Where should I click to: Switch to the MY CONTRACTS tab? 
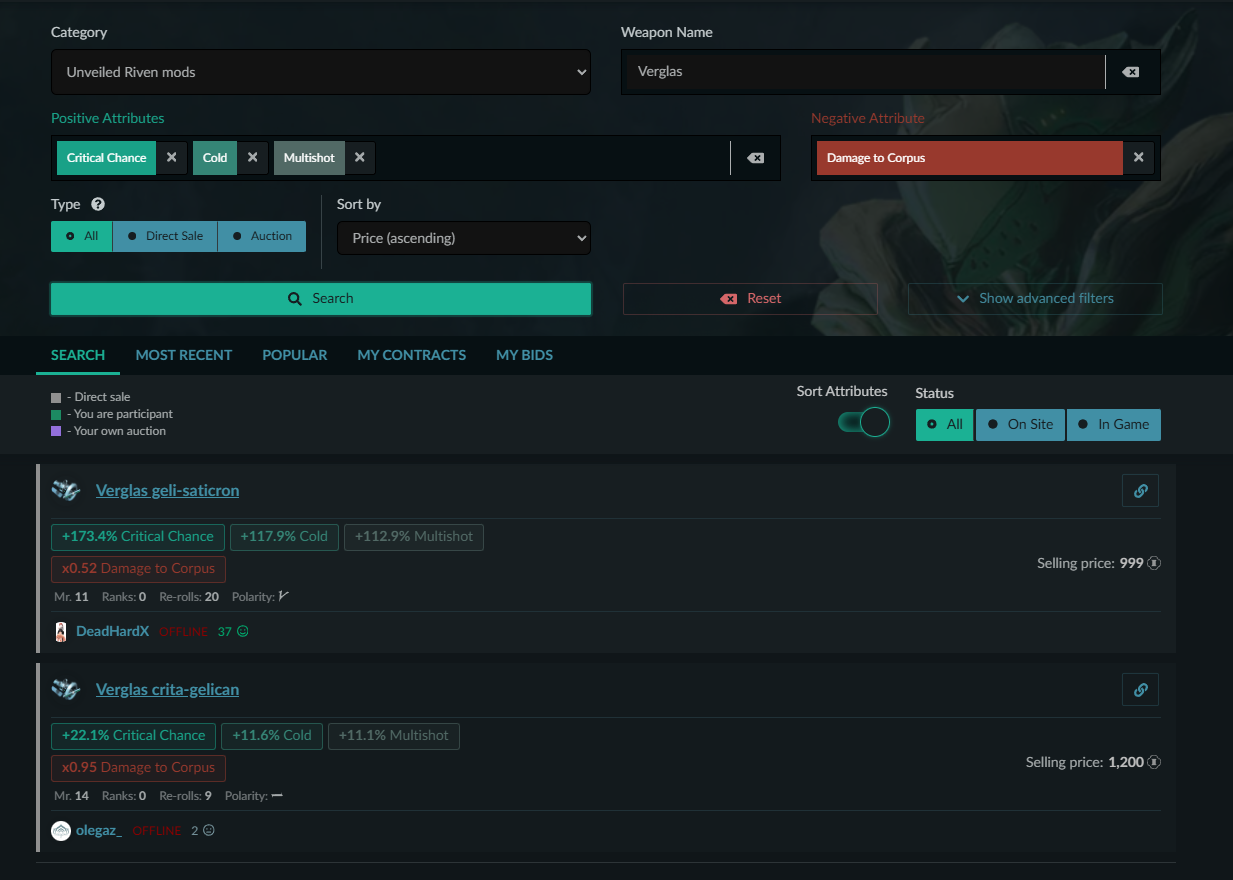tap(412, 355)
